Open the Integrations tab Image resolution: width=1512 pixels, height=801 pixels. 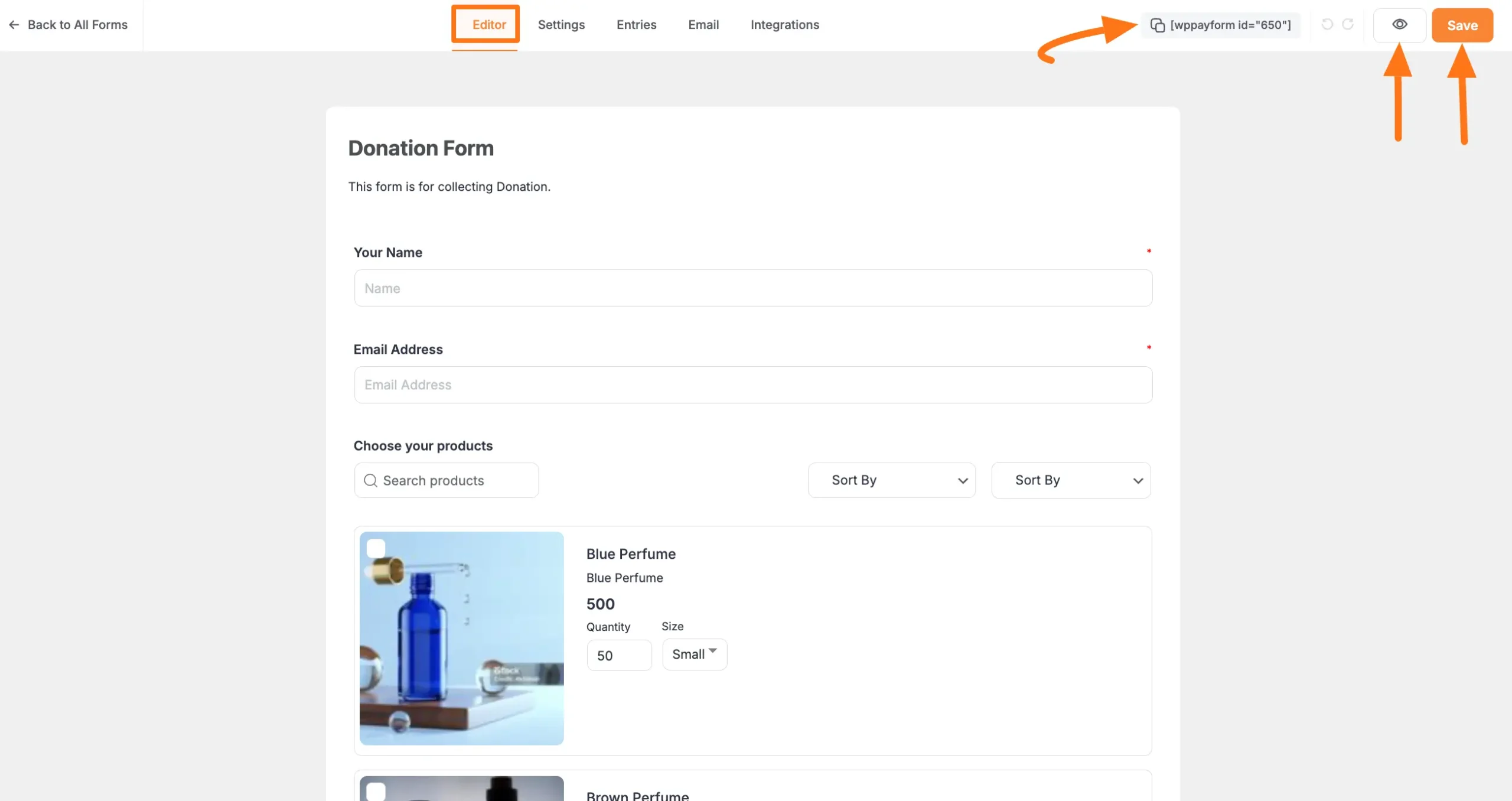(x=784, y=25)
